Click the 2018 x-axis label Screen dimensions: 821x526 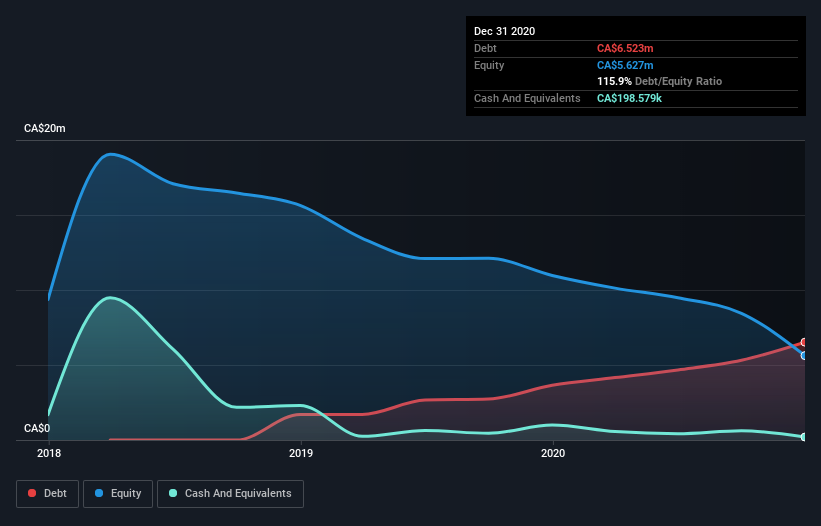click(49, 453)
